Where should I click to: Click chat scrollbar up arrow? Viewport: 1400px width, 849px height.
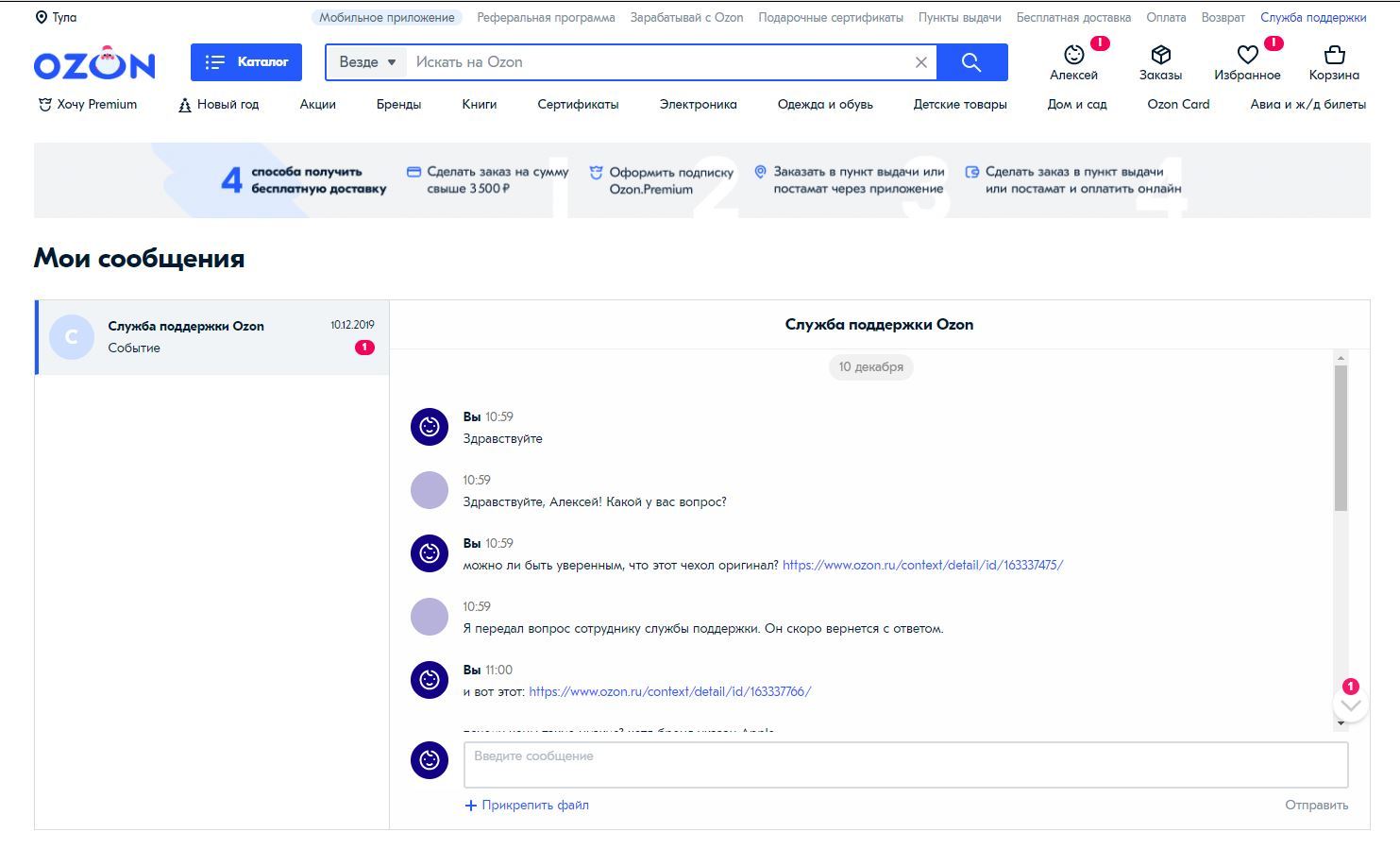coord(1341,358)
